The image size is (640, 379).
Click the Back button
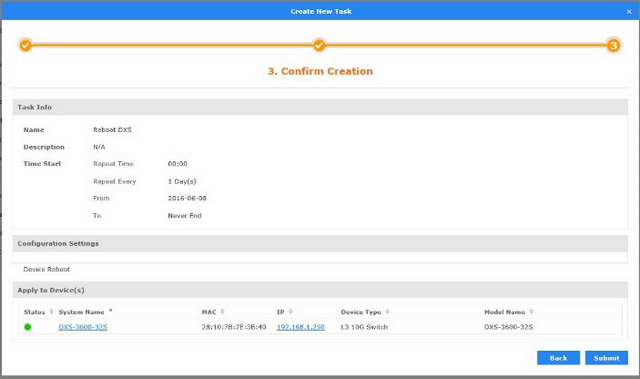tap(558, 358)
